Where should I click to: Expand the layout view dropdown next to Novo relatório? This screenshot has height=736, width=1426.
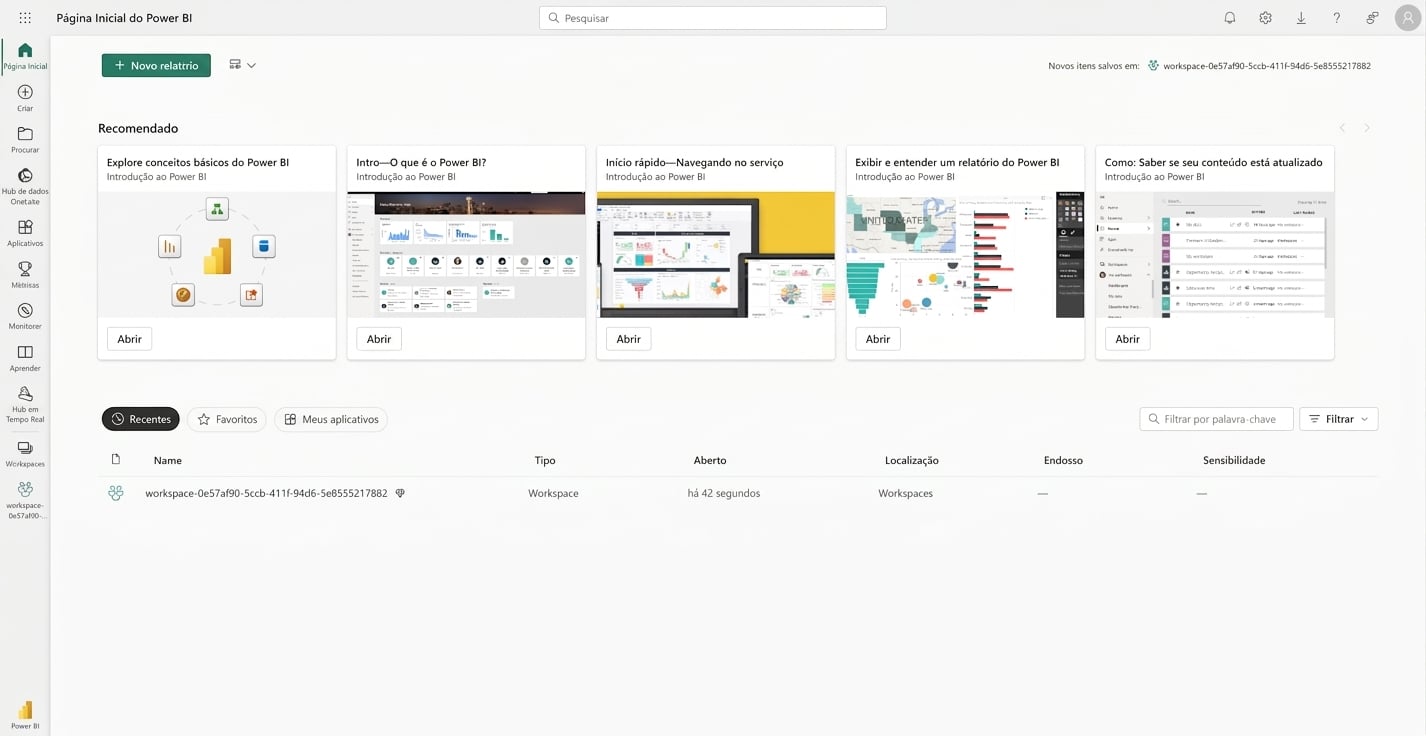point(243,65)
